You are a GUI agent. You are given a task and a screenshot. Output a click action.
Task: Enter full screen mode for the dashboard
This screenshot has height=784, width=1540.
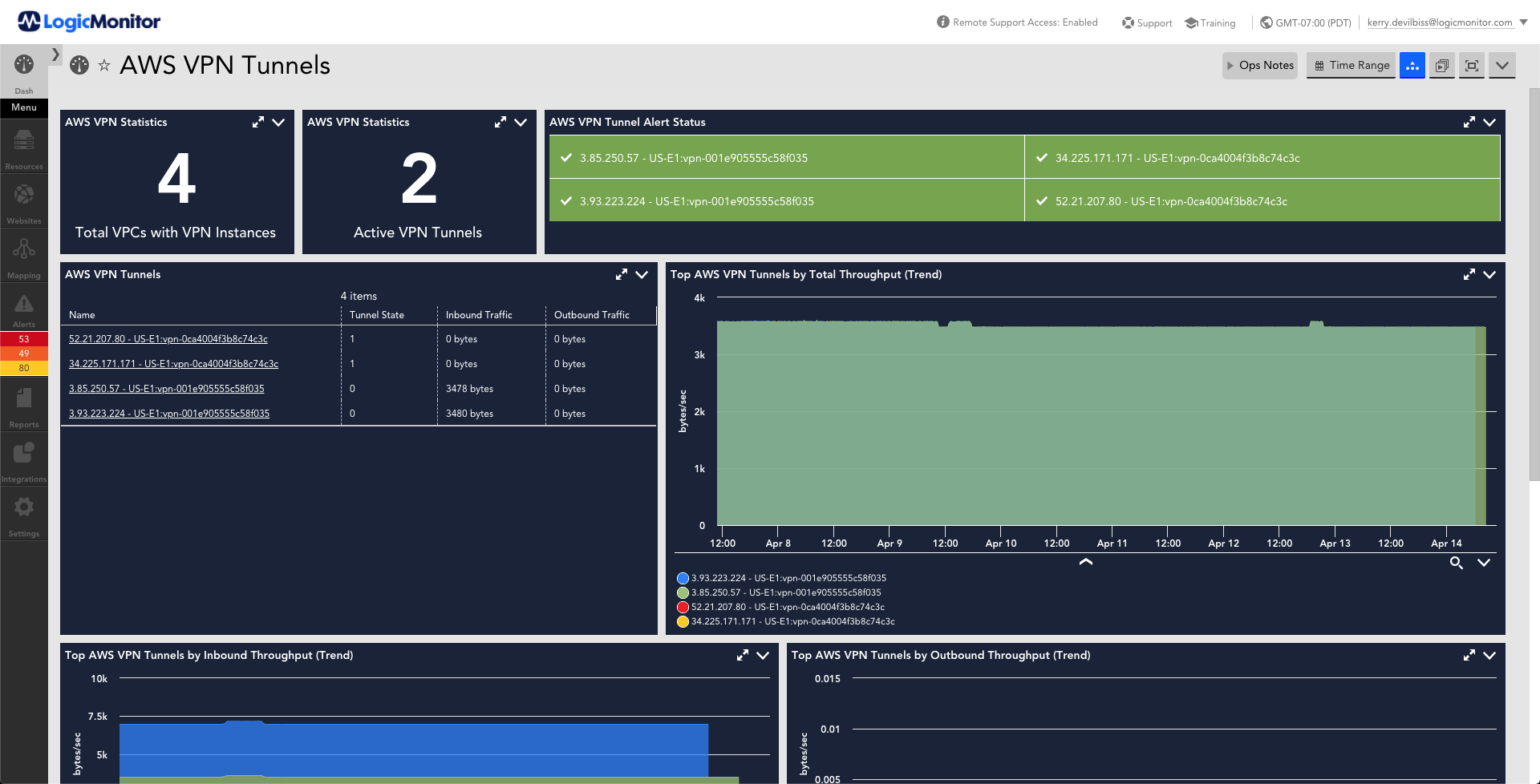tap(1471, 65)
